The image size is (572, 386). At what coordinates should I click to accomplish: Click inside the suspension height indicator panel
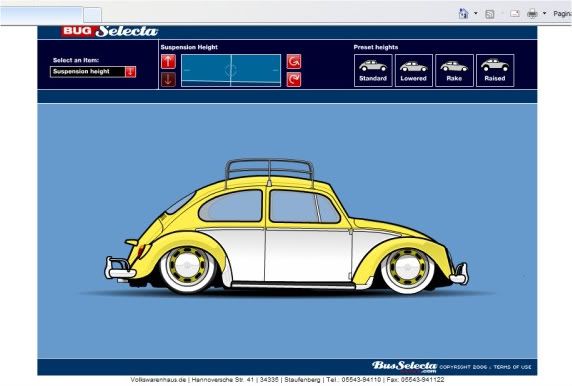coord(231,70)
